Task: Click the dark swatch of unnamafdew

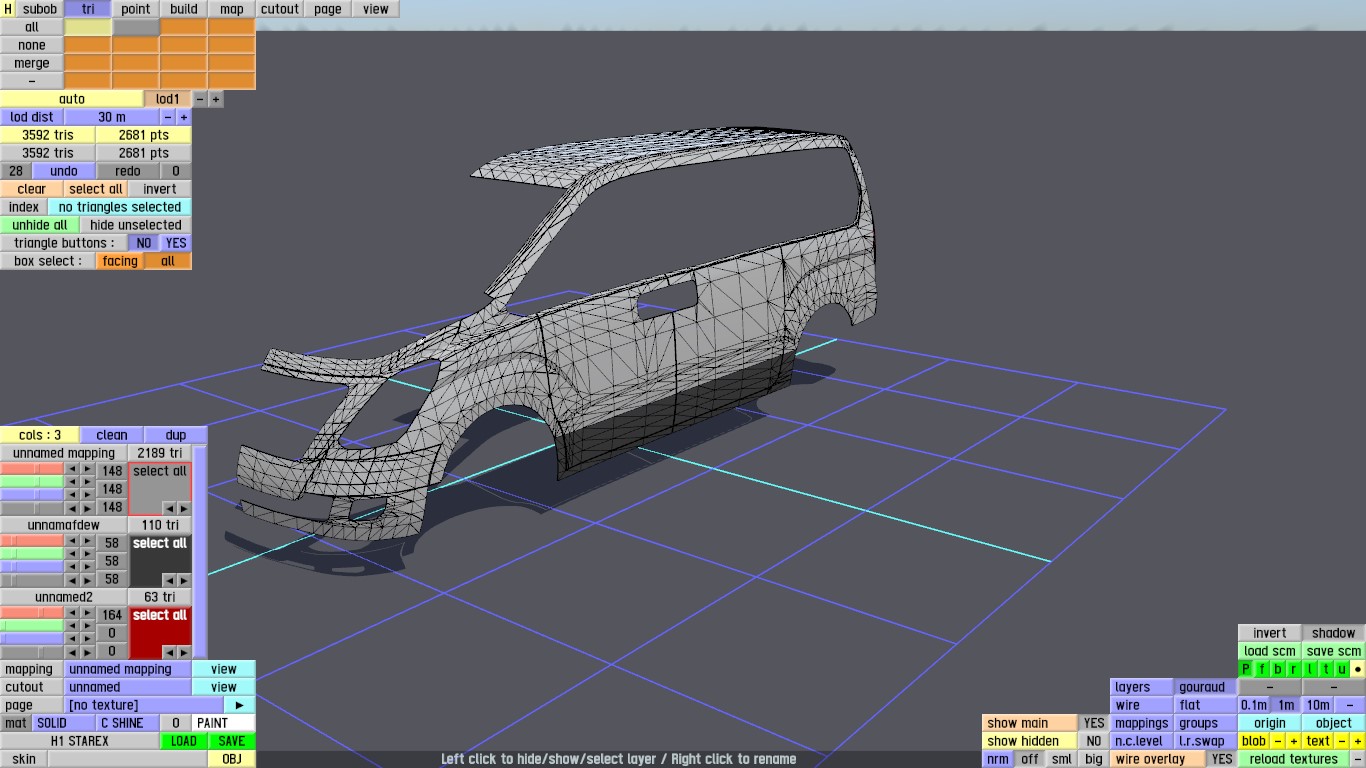Action: tap(160, 562)
